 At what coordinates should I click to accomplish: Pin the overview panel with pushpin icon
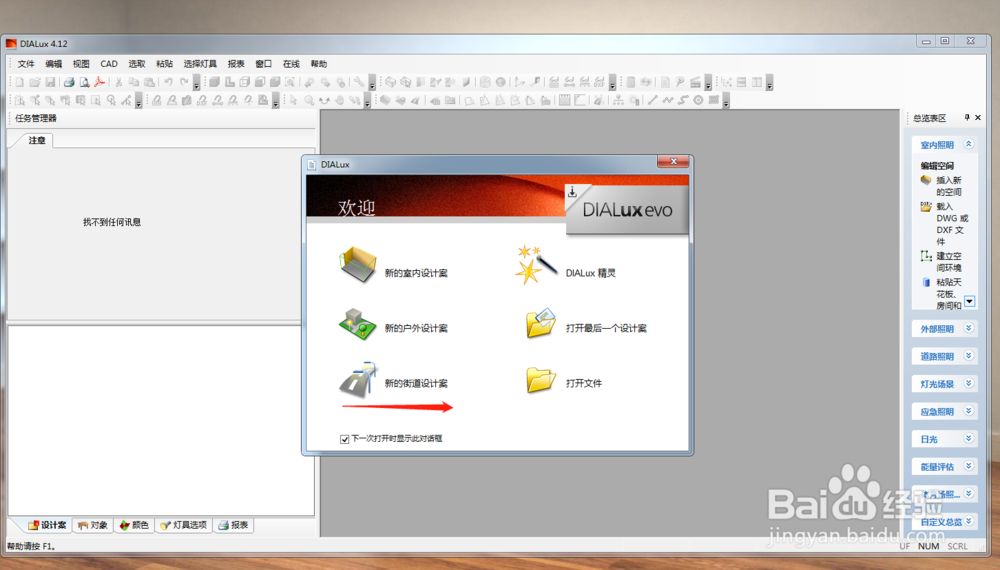click(967, 117)
